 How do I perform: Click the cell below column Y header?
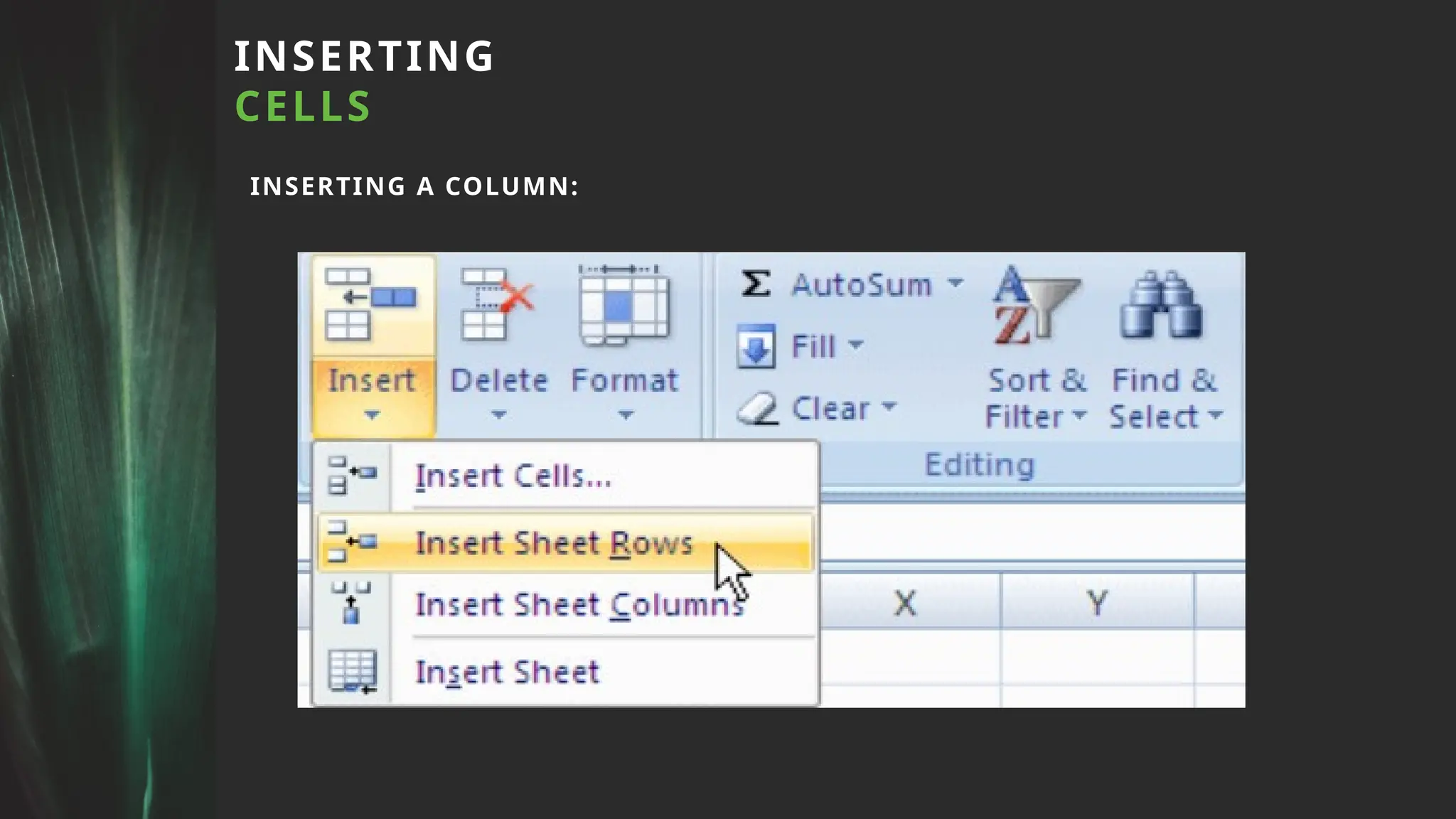tap(1097, 658)
